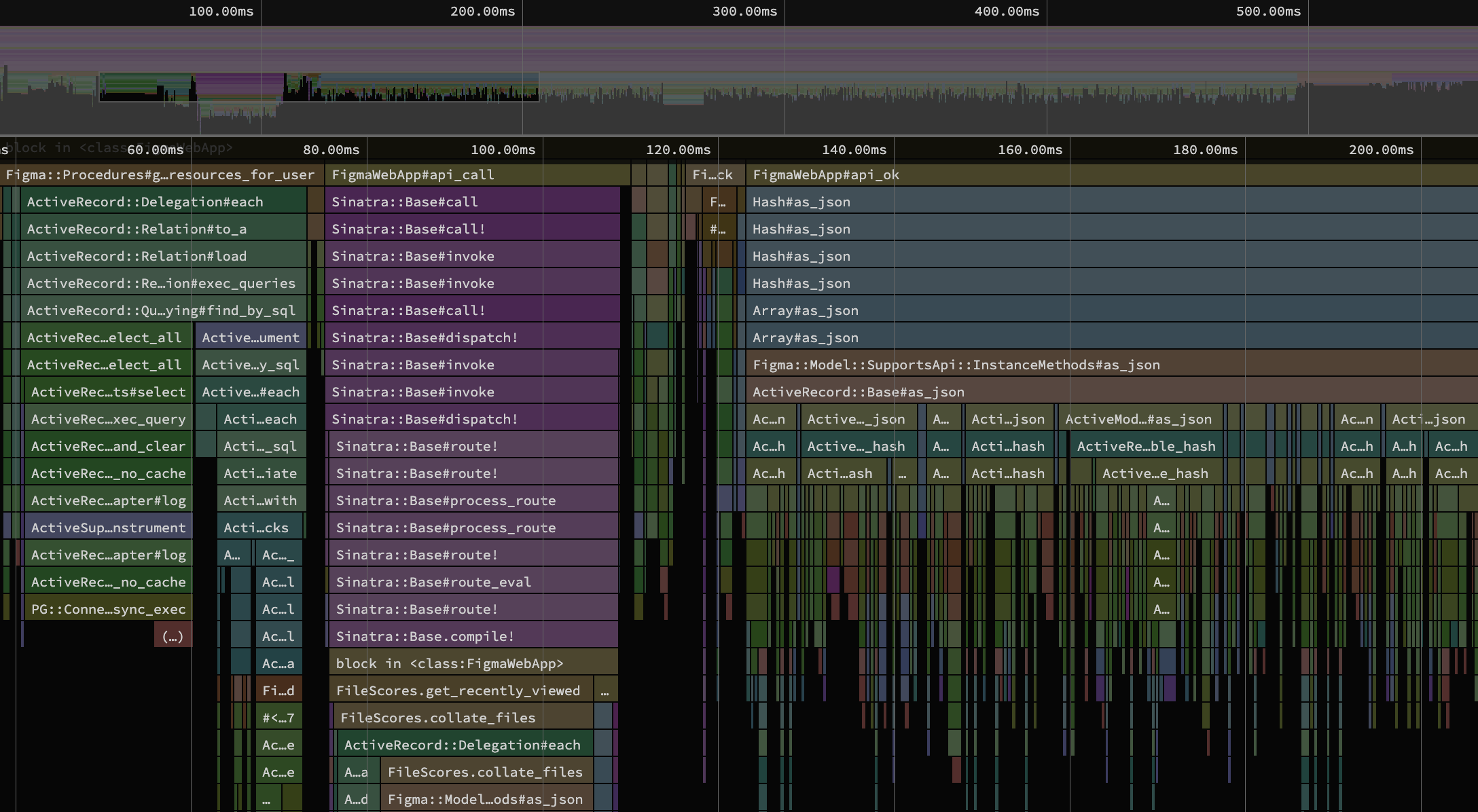
Task: Click the #<…7 frame
Action: (x=279, y=718)
